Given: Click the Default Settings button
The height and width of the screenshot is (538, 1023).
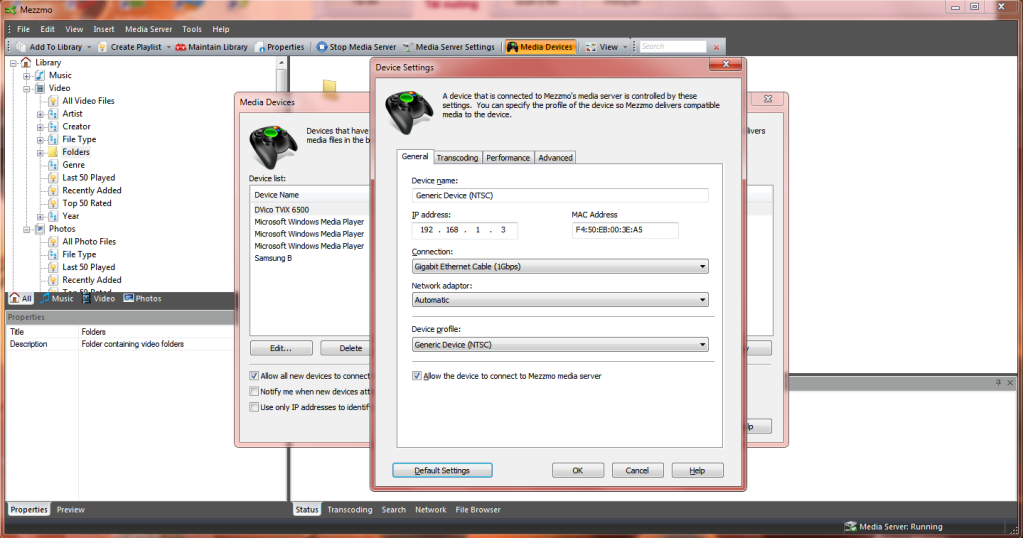Looking at the screenshot, I should [x=442, y=471].
